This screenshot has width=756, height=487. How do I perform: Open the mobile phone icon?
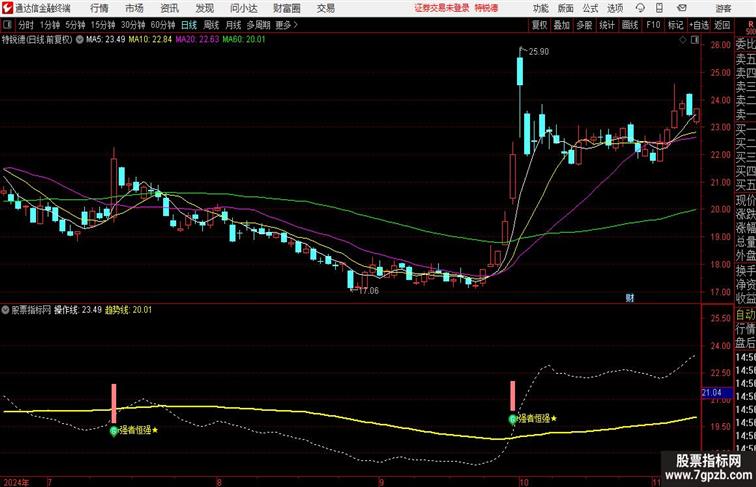pyautogui.click(x=660, y=8)
